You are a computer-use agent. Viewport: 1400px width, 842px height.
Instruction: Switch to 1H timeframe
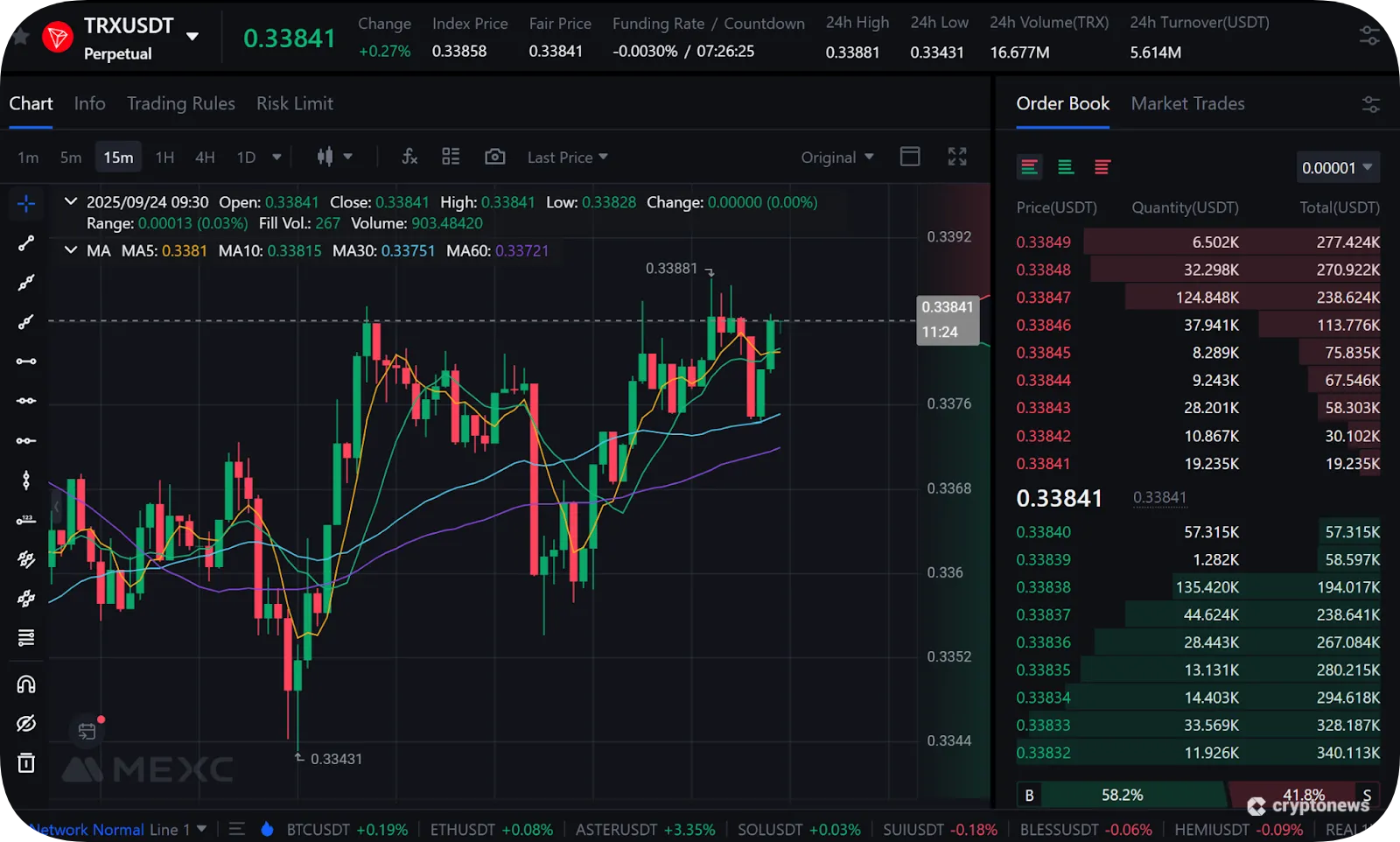point(164,158)
